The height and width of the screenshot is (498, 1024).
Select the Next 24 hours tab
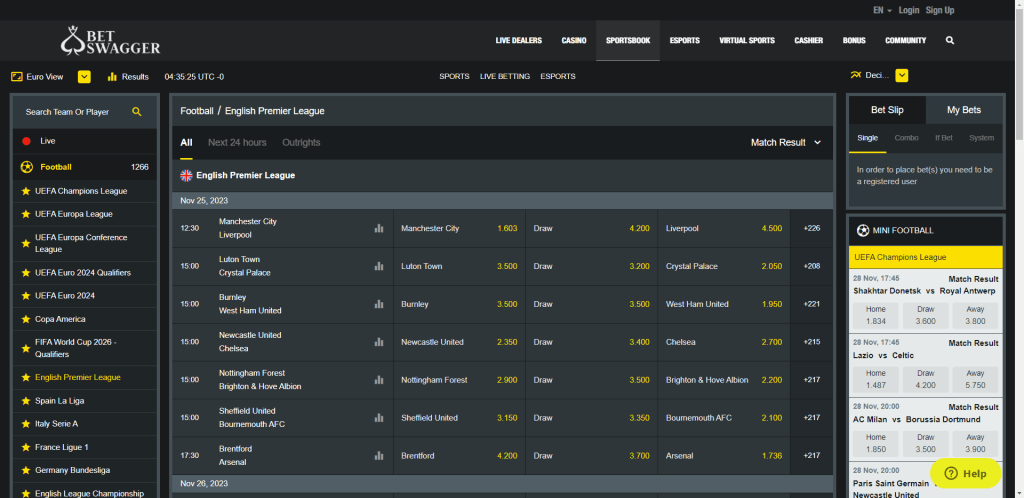pos(237,143)
